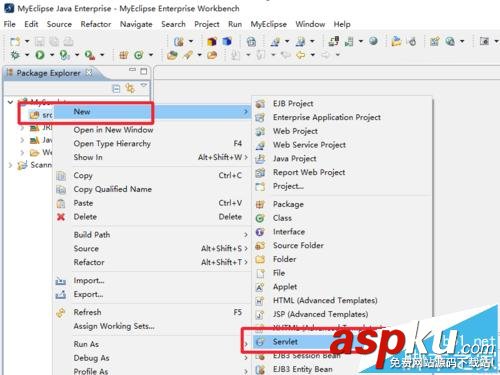Open the Source submenu in the context menu

[x=153, y=249]
